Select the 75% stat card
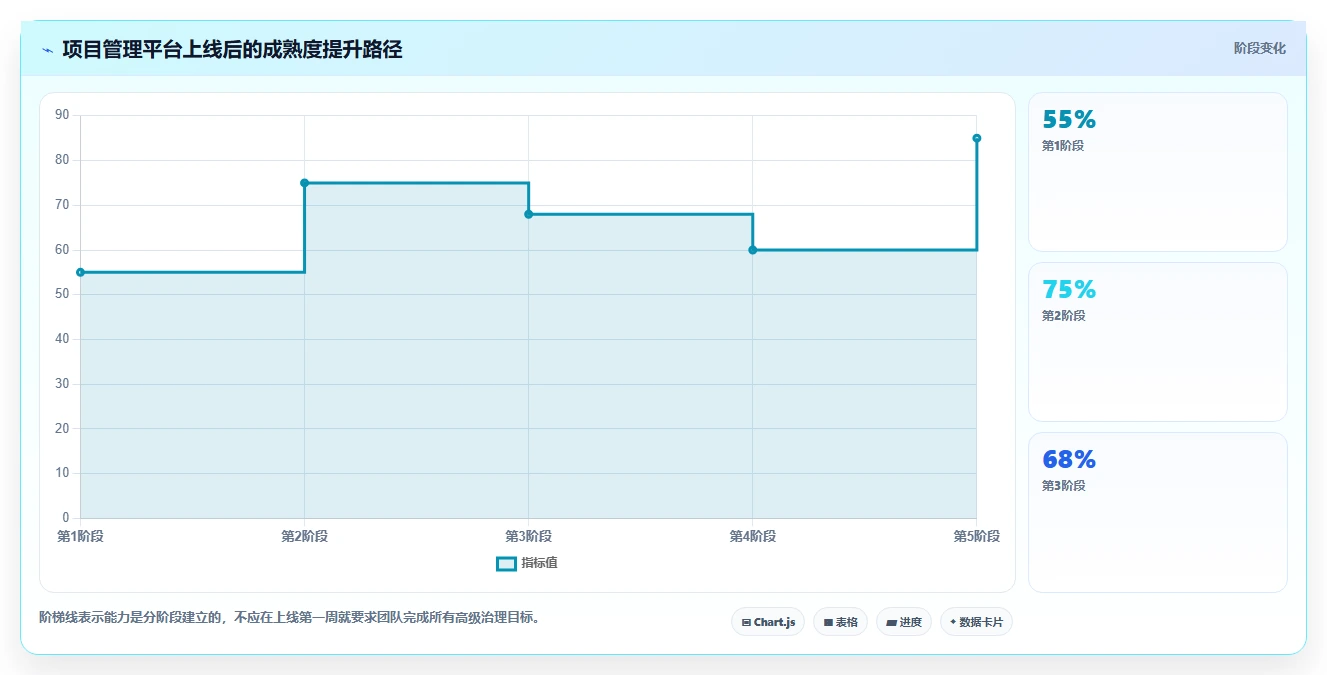This screenshot has width=1327, height=675. (1157, 342)
